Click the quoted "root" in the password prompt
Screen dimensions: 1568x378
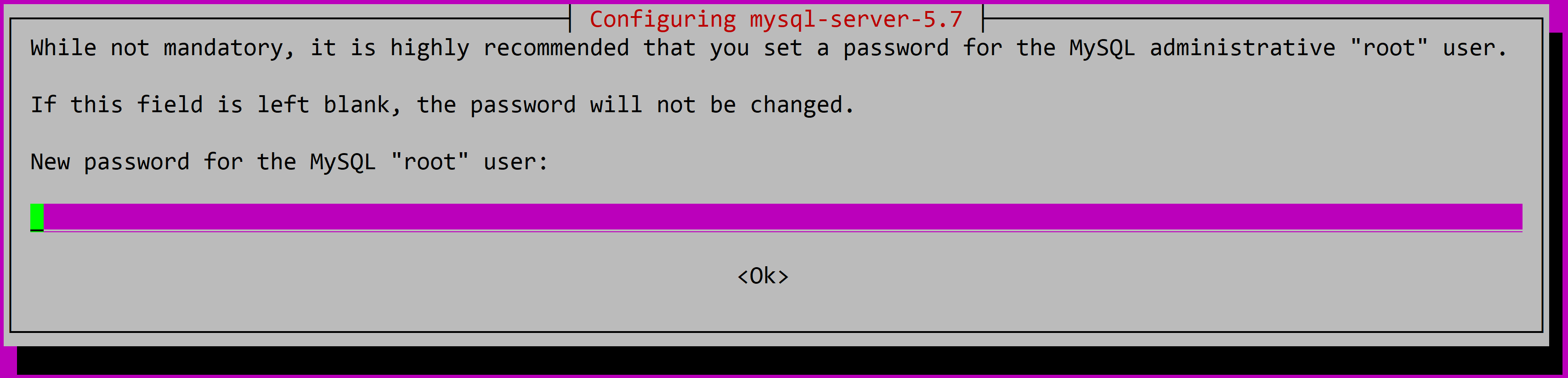pos(429,162)
